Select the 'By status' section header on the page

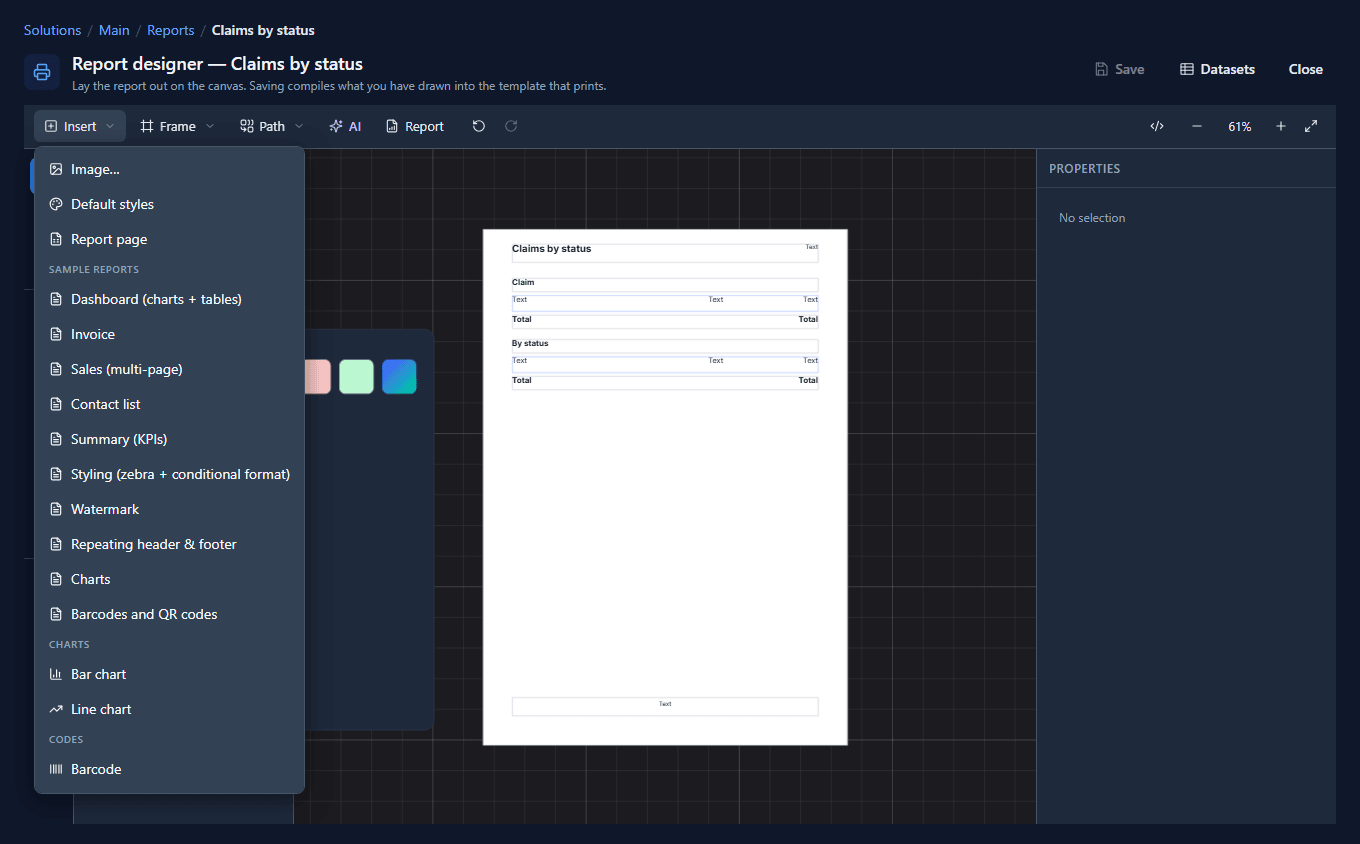(530, 344)
